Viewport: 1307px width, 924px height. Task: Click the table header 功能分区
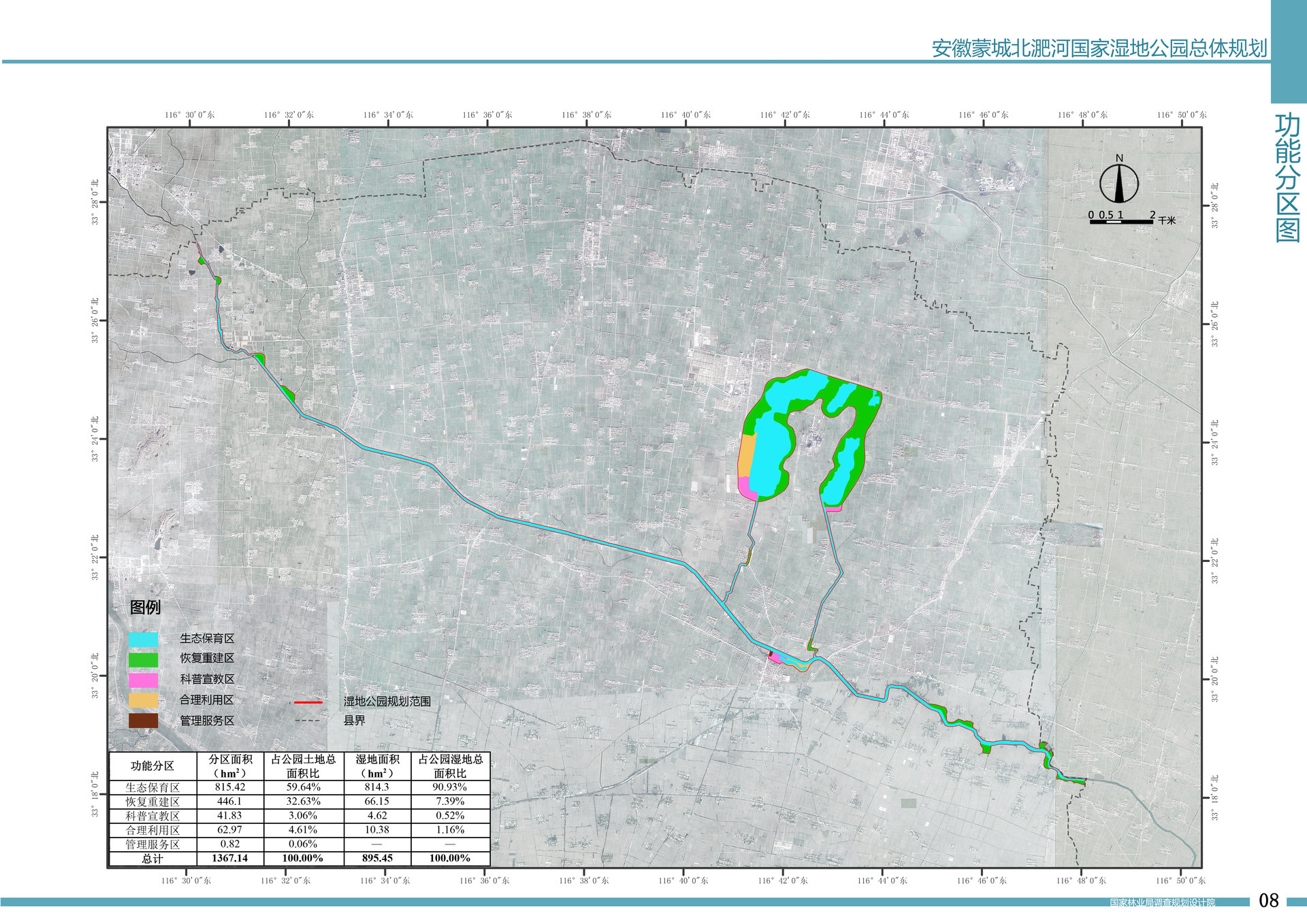pyautogui.click(x=152, y=766)
